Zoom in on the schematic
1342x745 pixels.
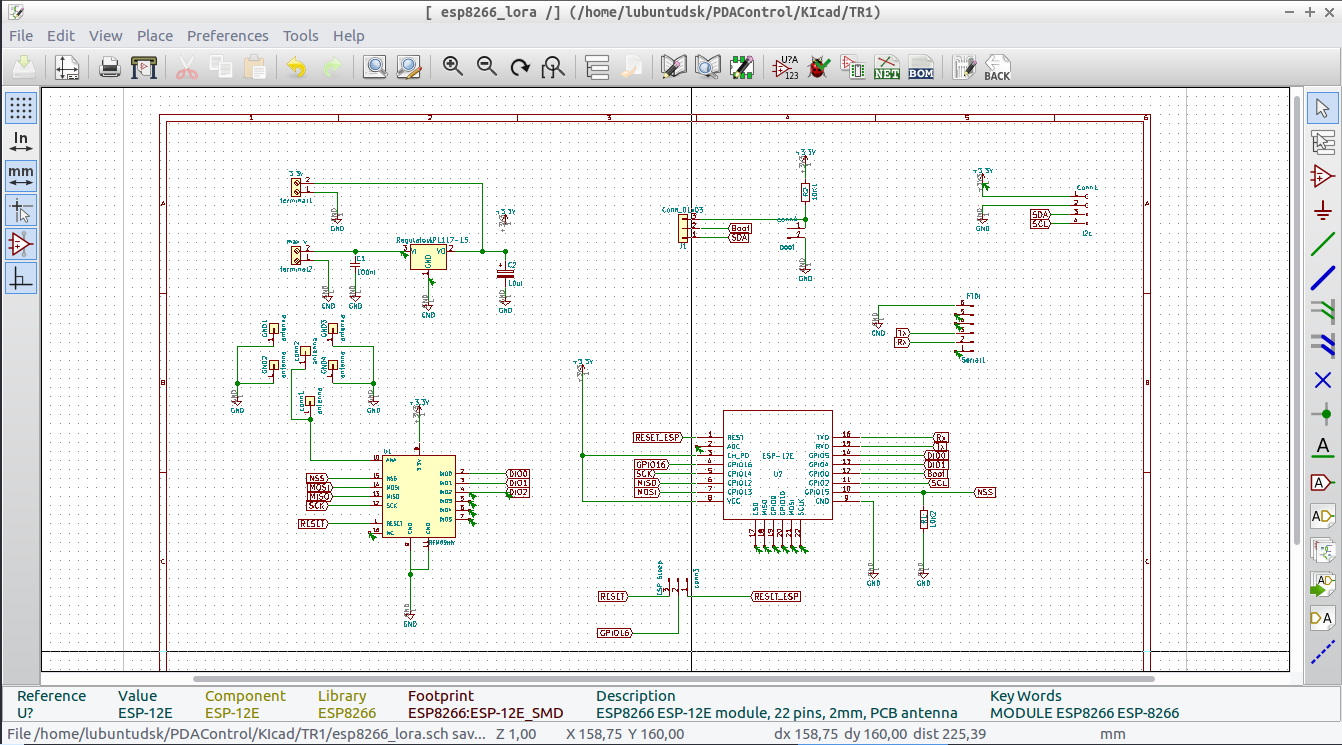pos(453,68)
